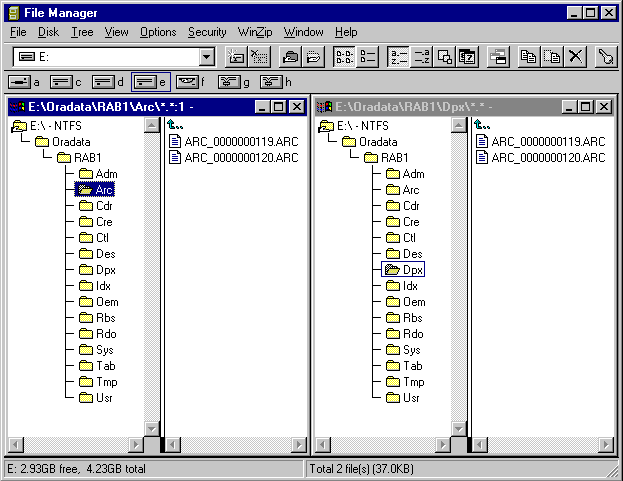Click the Disconnect Network Drive toolbar icon

[260, 57]
